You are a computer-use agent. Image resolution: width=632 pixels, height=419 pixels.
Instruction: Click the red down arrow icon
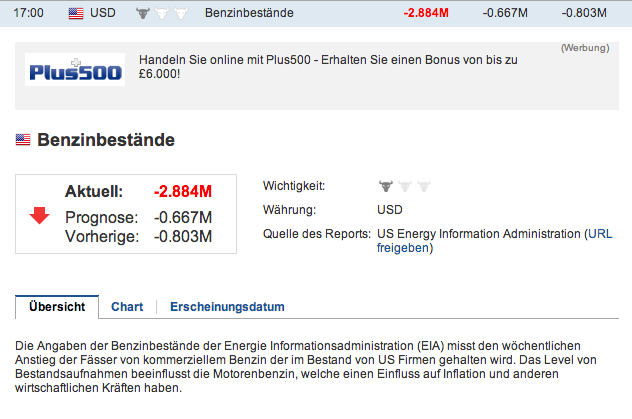[40, 214]
